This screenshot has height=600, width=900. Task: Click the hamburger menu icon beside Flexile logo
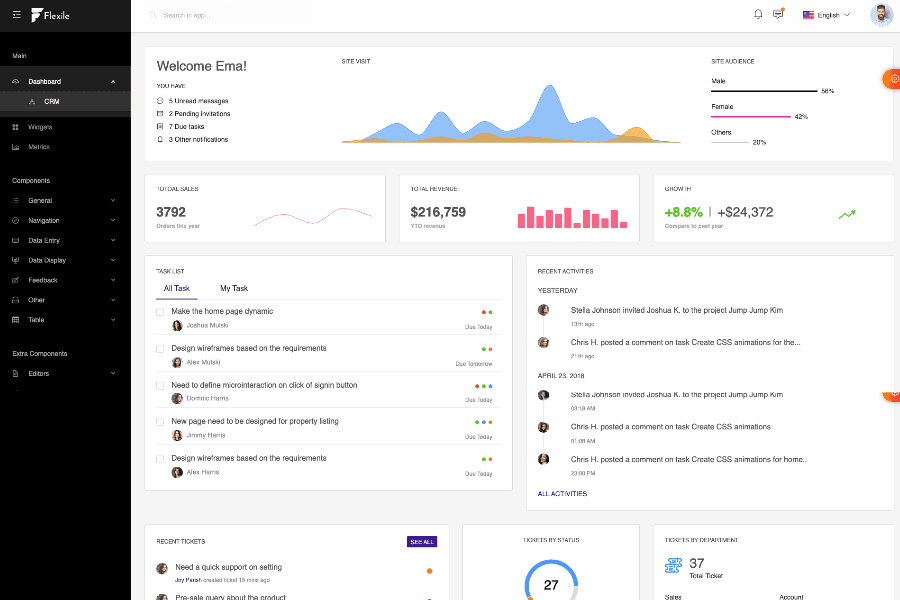click(x=16, y=14)
